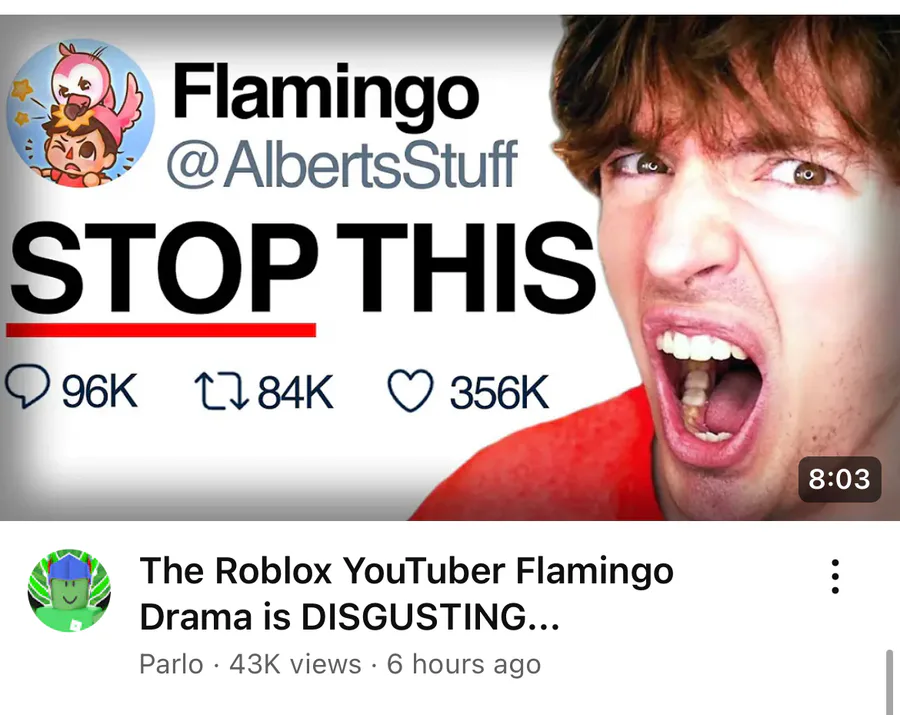Click the STOP THIS headline text
The height and width of the screenshot is (715, 900).
point(302,269)
